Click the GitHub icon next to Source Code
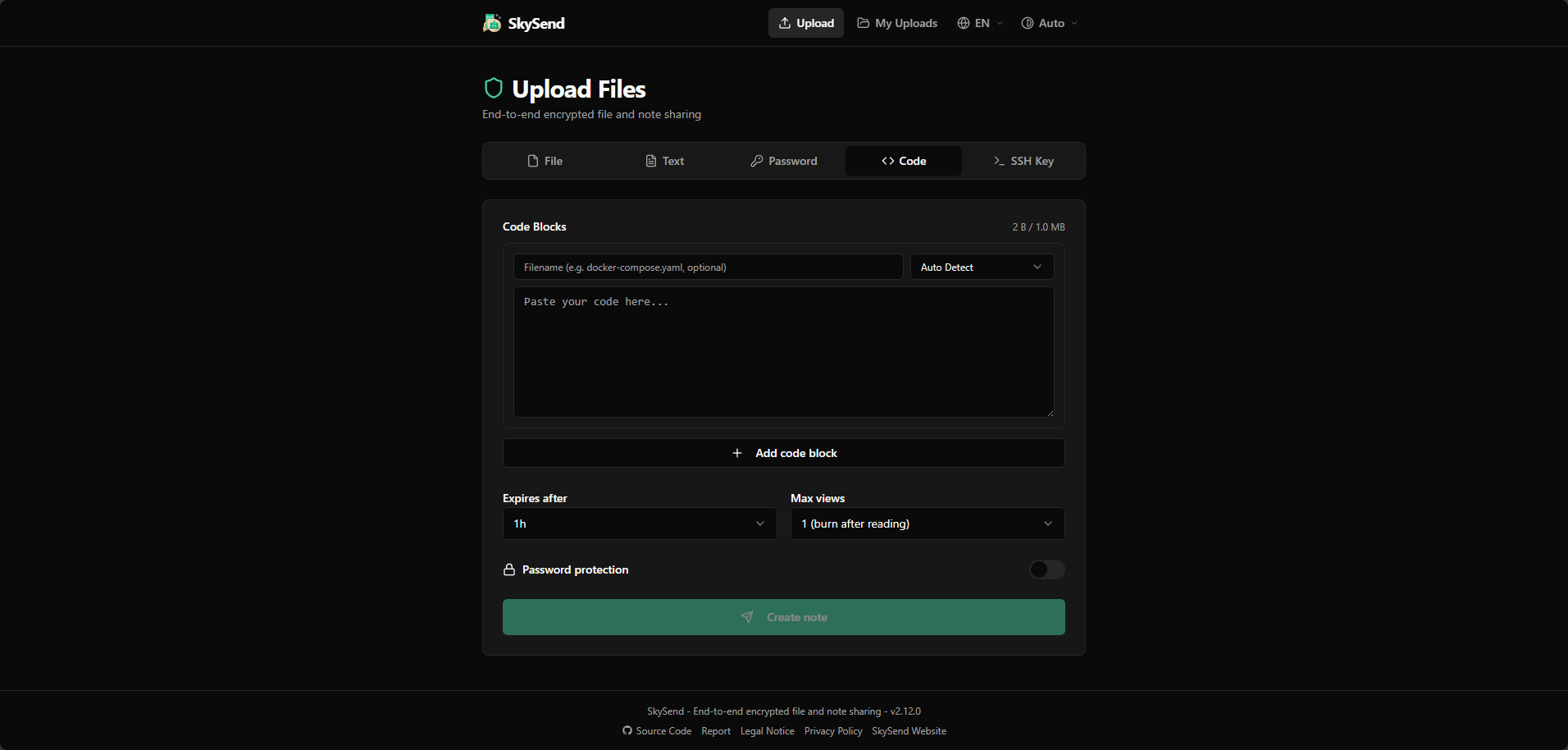1568x750 pixels. point(627,730)
